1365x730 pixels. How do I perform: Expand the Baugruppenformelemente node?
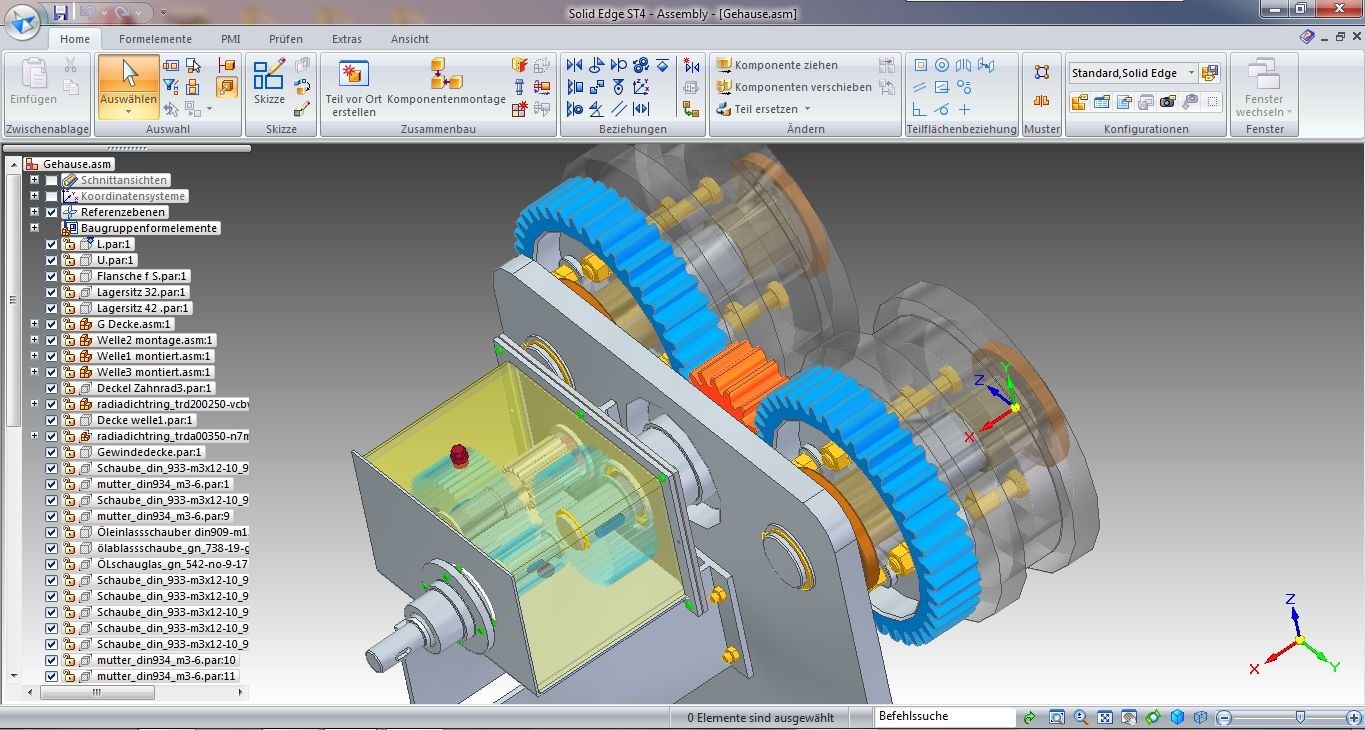coord(35,228)
